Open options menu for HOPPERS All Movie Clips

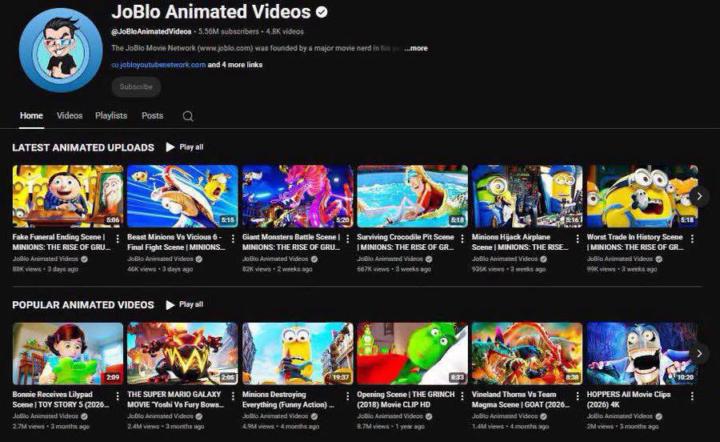tap(692, 396)
